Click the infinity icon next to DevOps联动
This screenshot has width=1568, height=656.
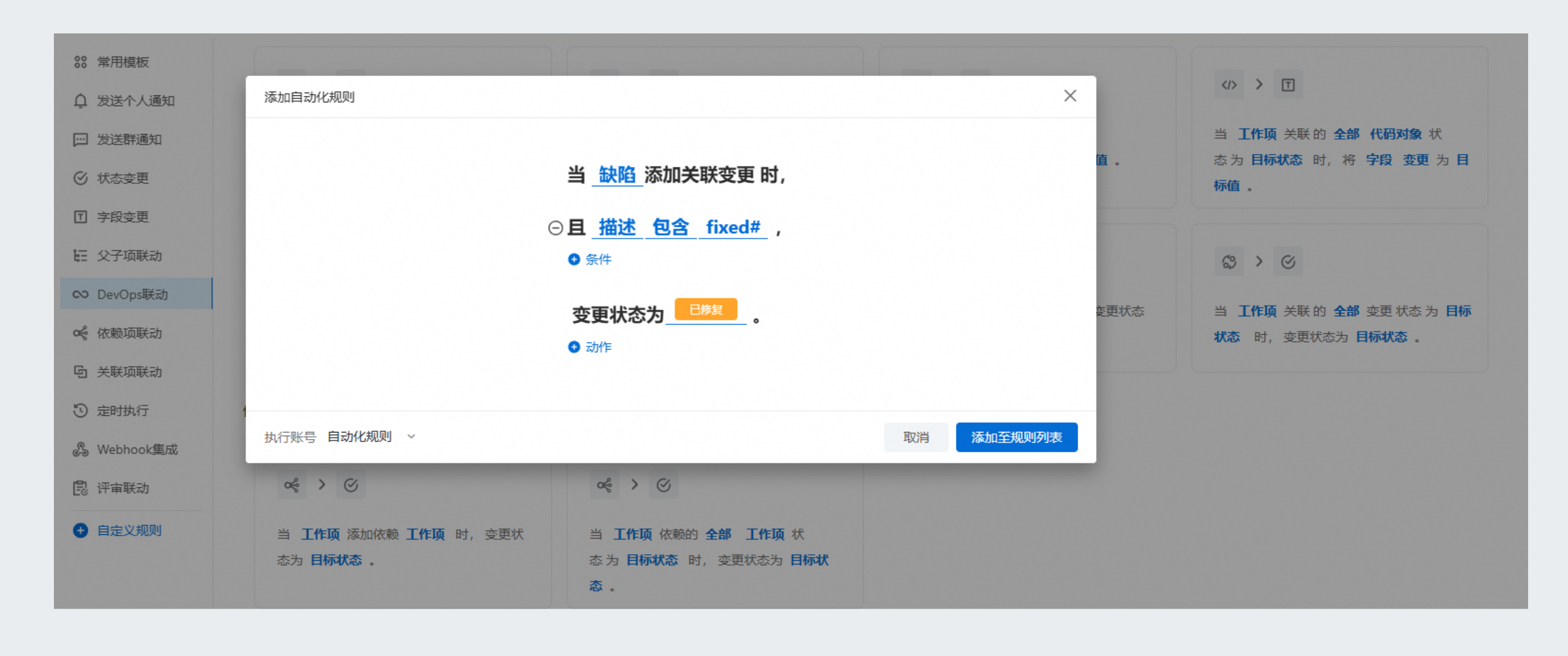tap(80, 295)
